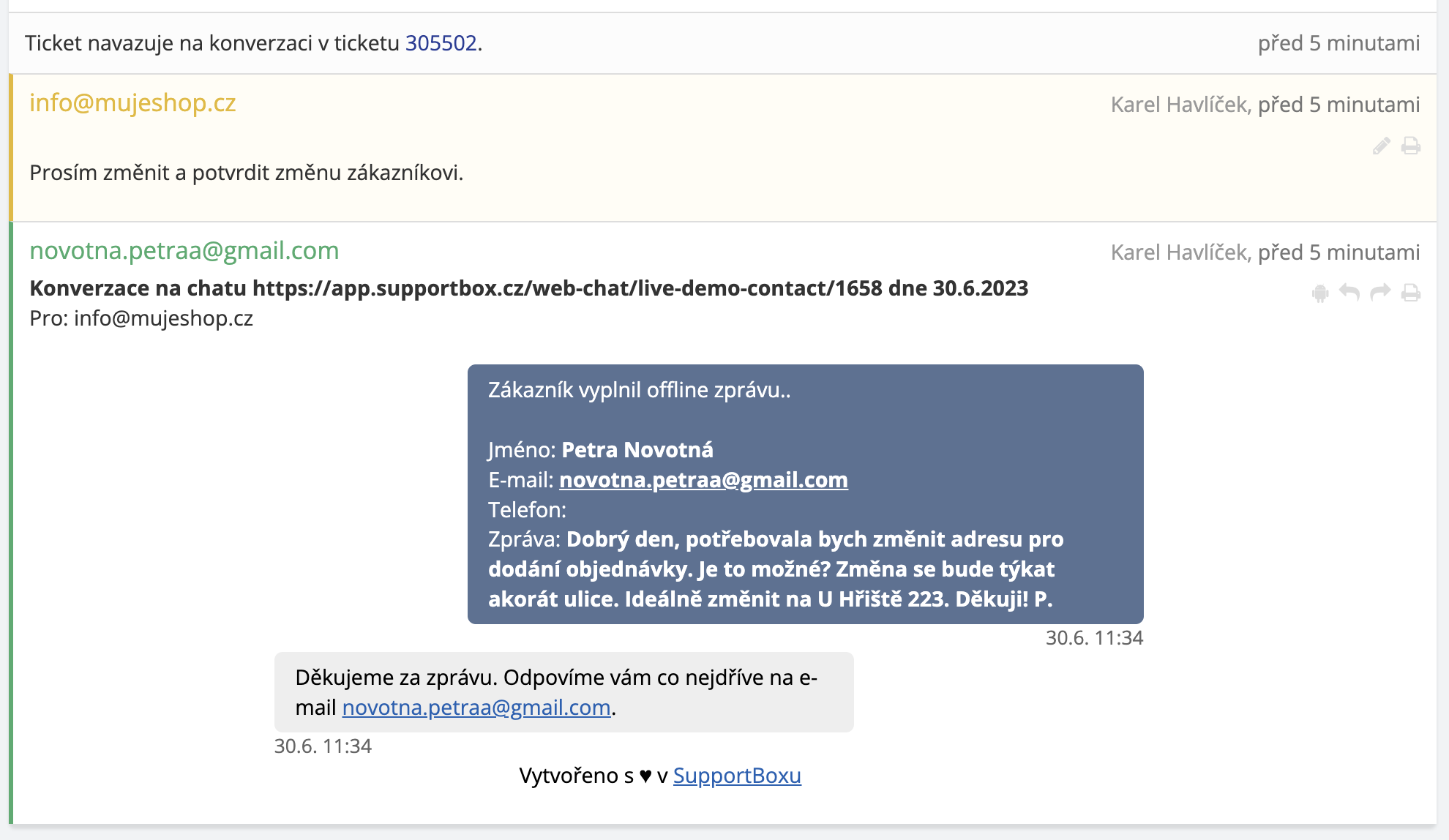Click the 'Pro: info@mujeshop.cz' recipient line
Screen dimensions: 1449x840
coord(141,318)
